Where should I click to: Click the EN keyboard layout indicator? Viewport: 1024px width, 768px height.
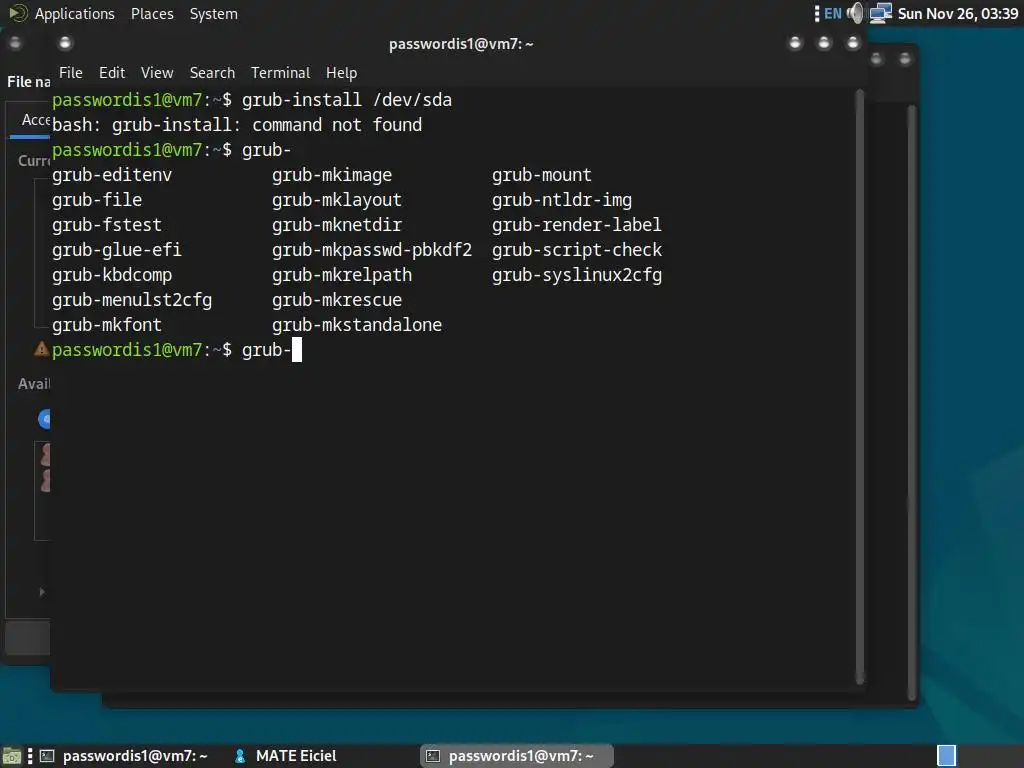pos(833,14)
